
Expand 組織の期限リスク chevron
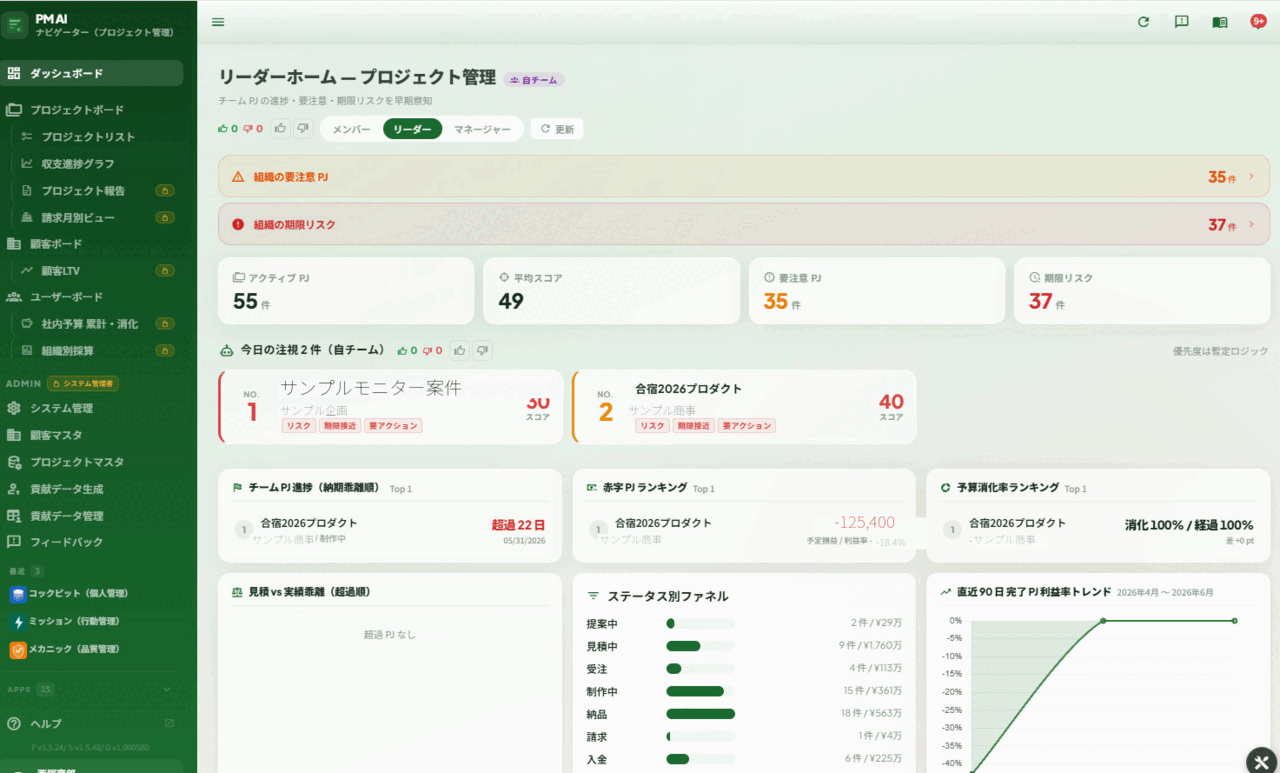pos(1251,224)
